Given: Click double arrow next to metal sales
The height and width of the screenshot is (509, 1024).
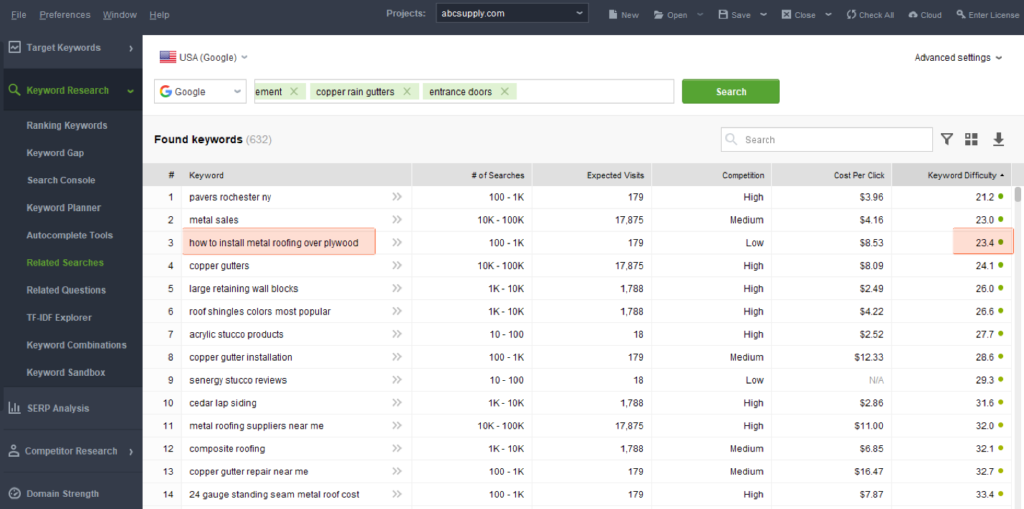Looking at the screenshot, I should point(397,220).
